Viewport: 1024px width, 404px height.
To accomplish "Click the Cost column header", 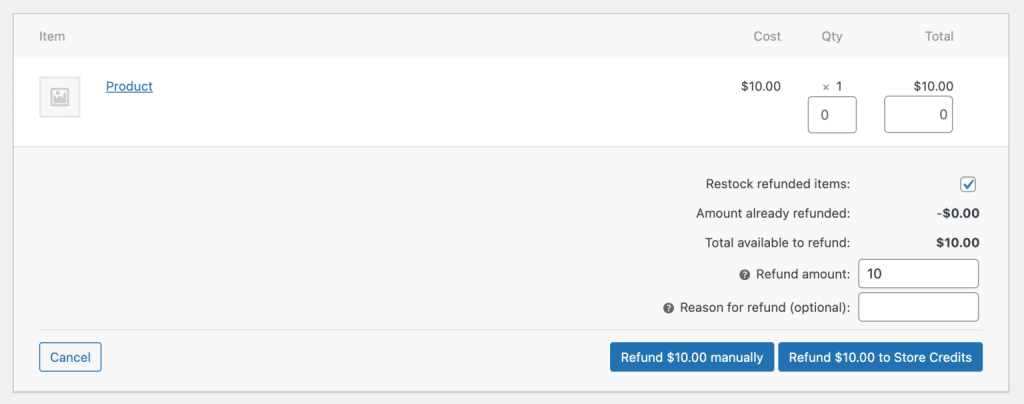I will click(x=767, y=37).
